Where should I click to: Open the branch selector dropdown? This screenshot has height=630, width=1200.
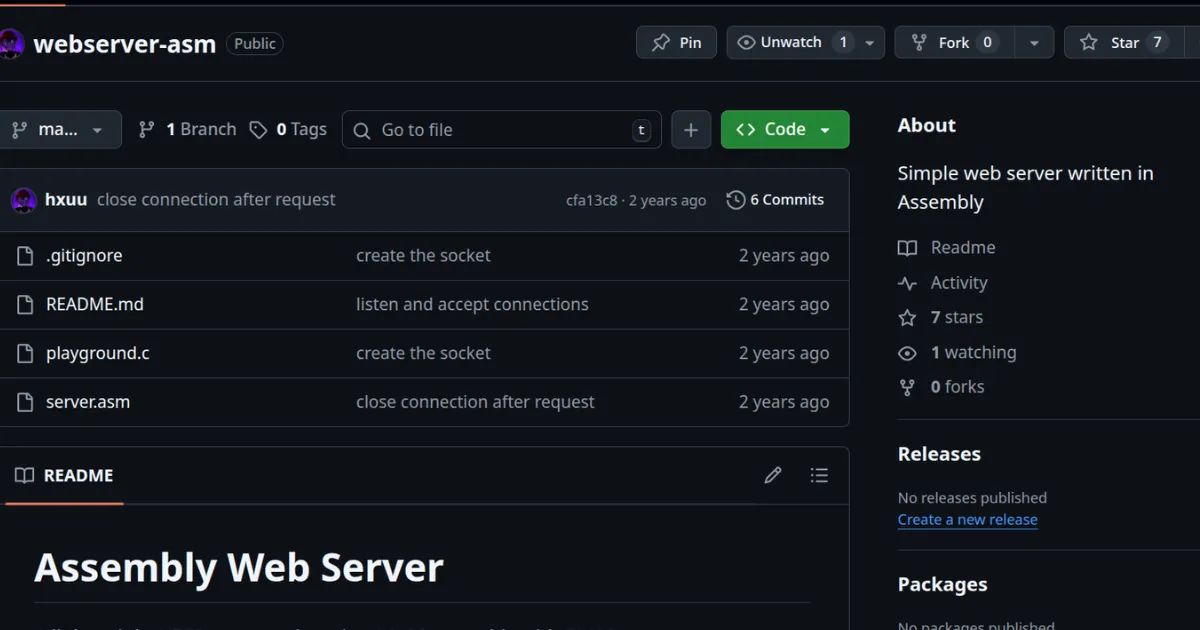coord(60,129)
